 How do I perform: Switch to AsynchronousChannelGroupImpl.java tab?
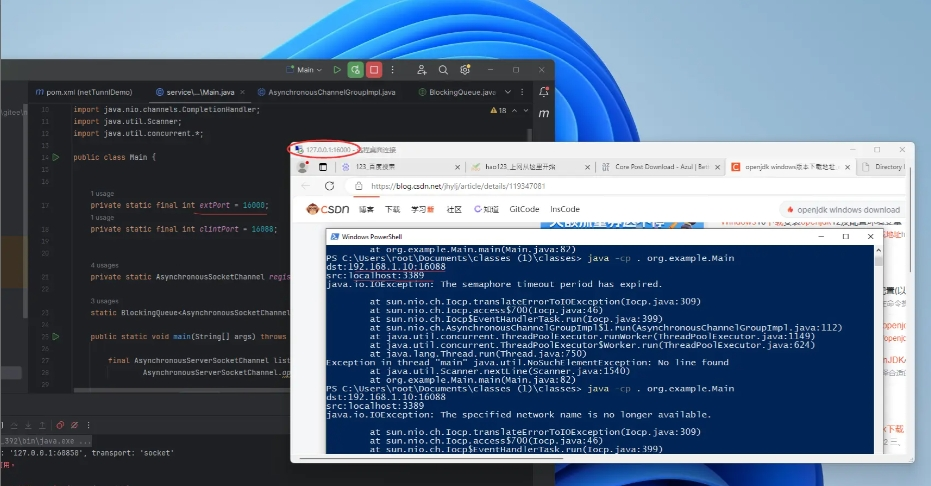pyautogui.click(x=330, y=92)
